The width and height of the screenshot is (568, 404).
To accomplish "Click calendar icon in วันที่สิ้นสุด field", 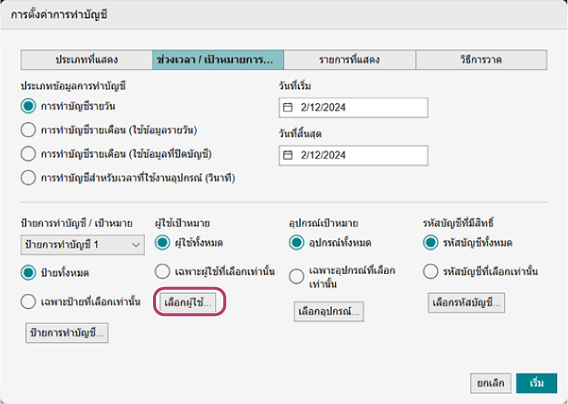I will point(288,155).
